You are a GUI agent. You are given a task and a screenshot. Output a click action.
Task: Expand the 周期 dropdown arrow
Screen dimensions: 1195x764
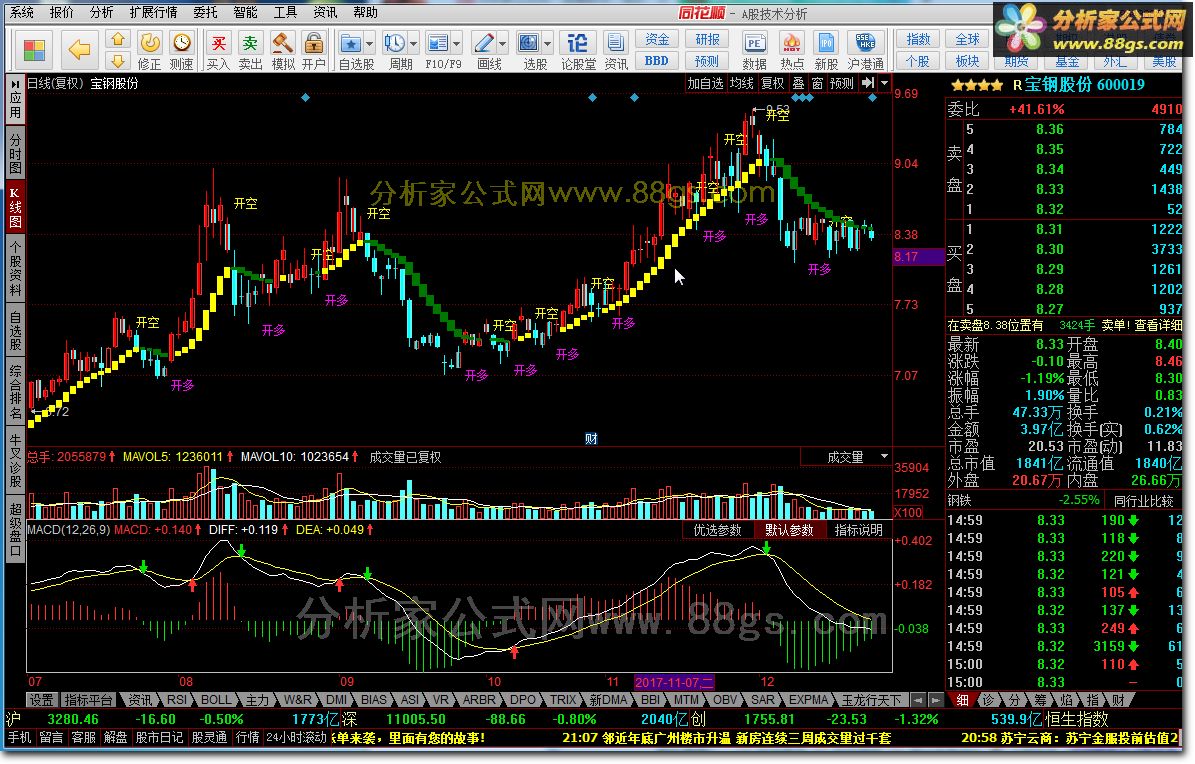(414, 43)
